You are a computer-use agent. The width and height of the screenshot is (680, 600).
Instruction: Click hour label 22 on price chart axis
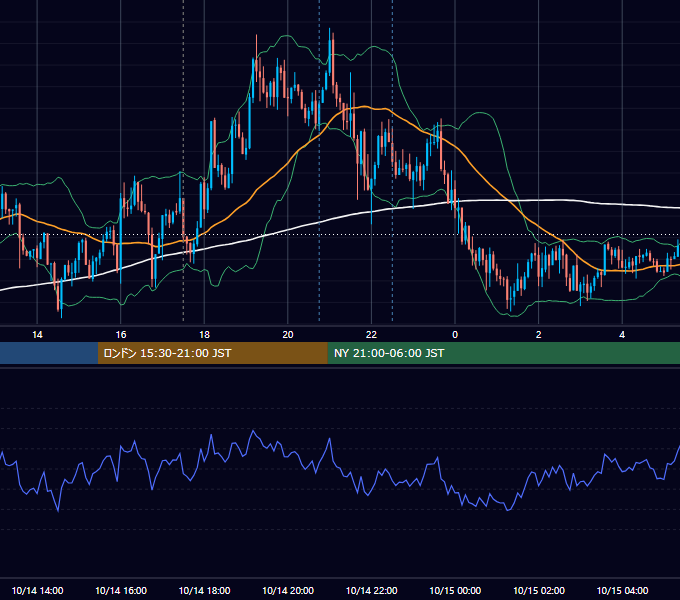(x=371, y=335)
